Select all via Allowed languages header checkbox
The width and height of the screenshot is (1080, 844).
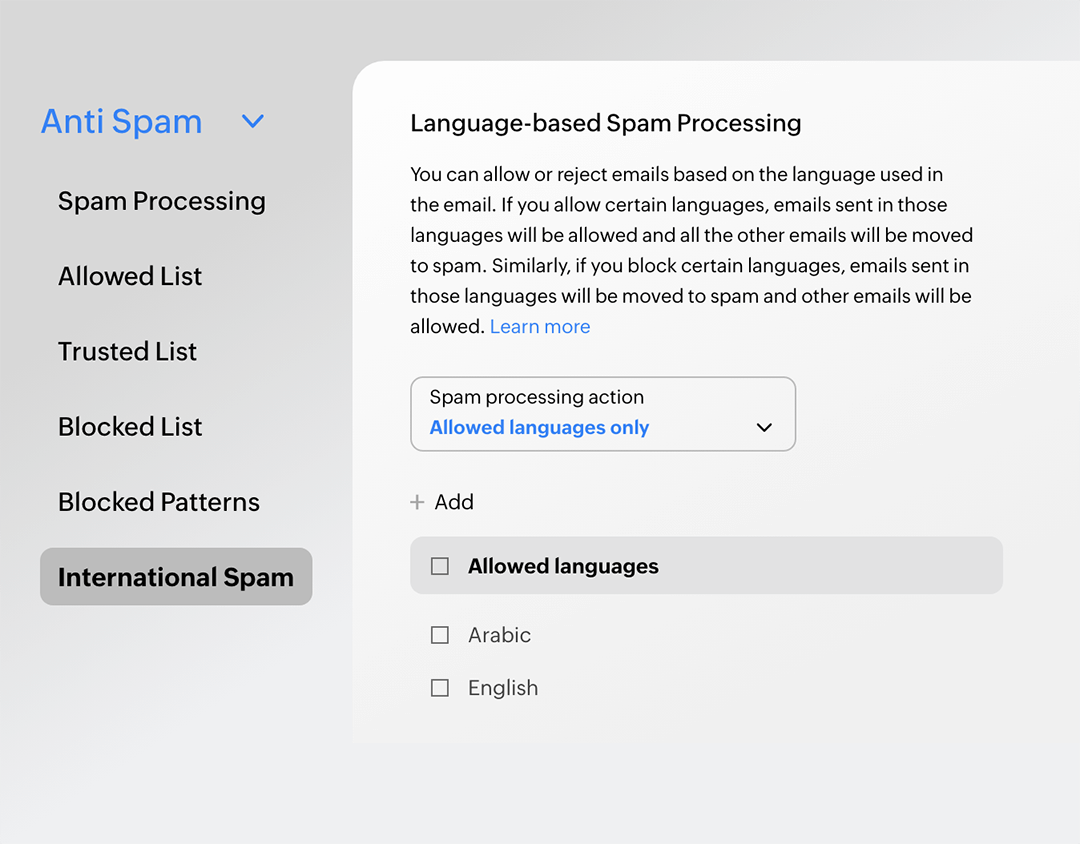pyautogui.click(x=440, y=566)
